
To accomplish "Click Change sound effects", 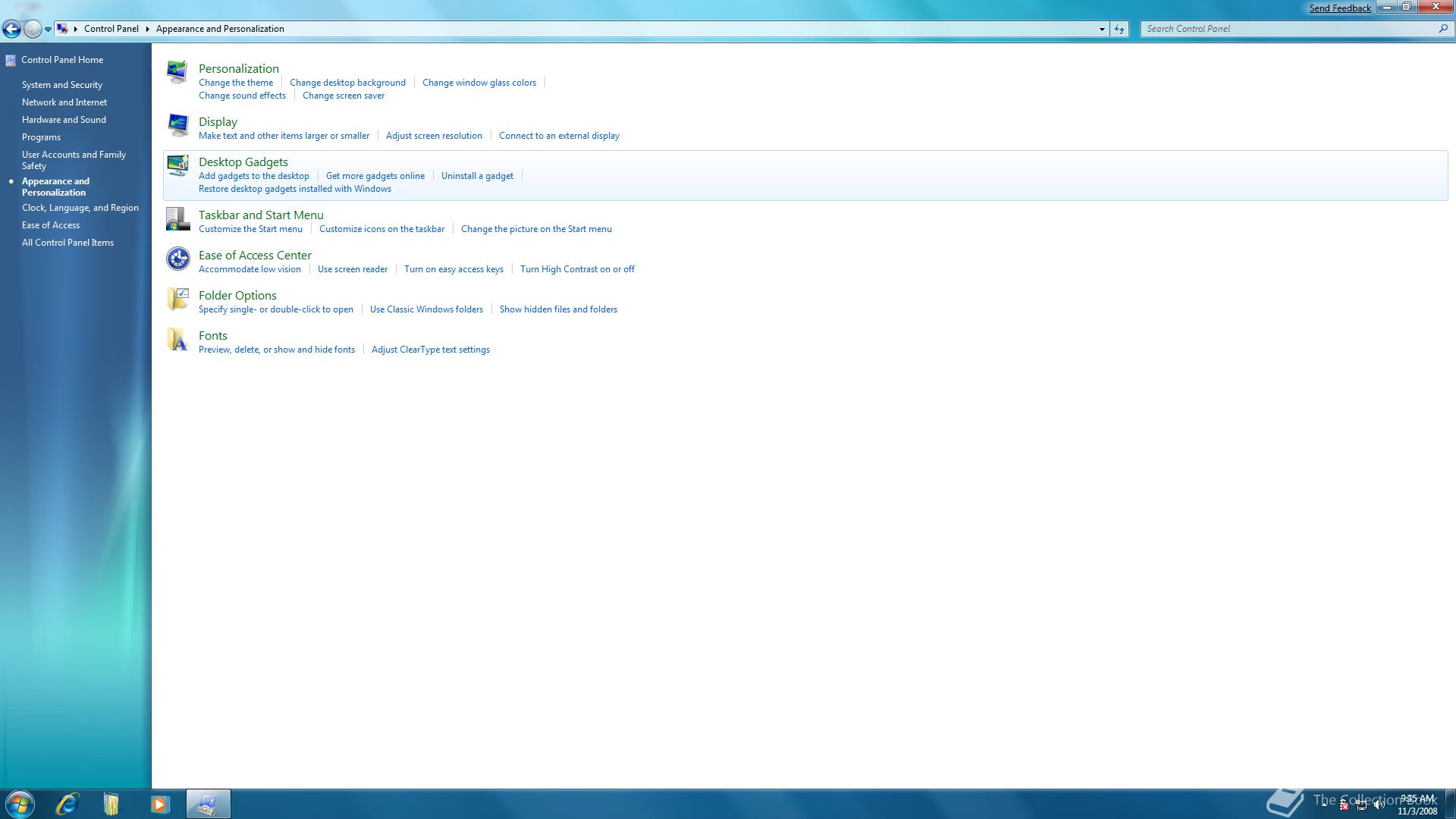I will pyautogui.click(x=242, y=96).
